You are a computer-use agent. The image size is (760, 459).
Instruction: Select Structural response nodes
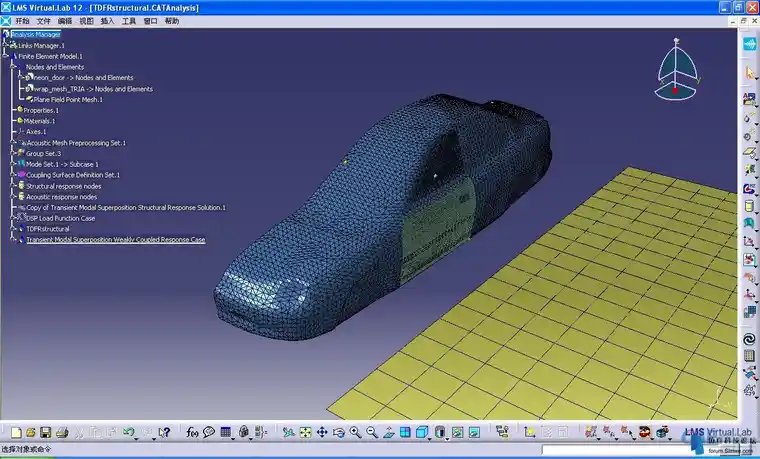coord(63,186)
